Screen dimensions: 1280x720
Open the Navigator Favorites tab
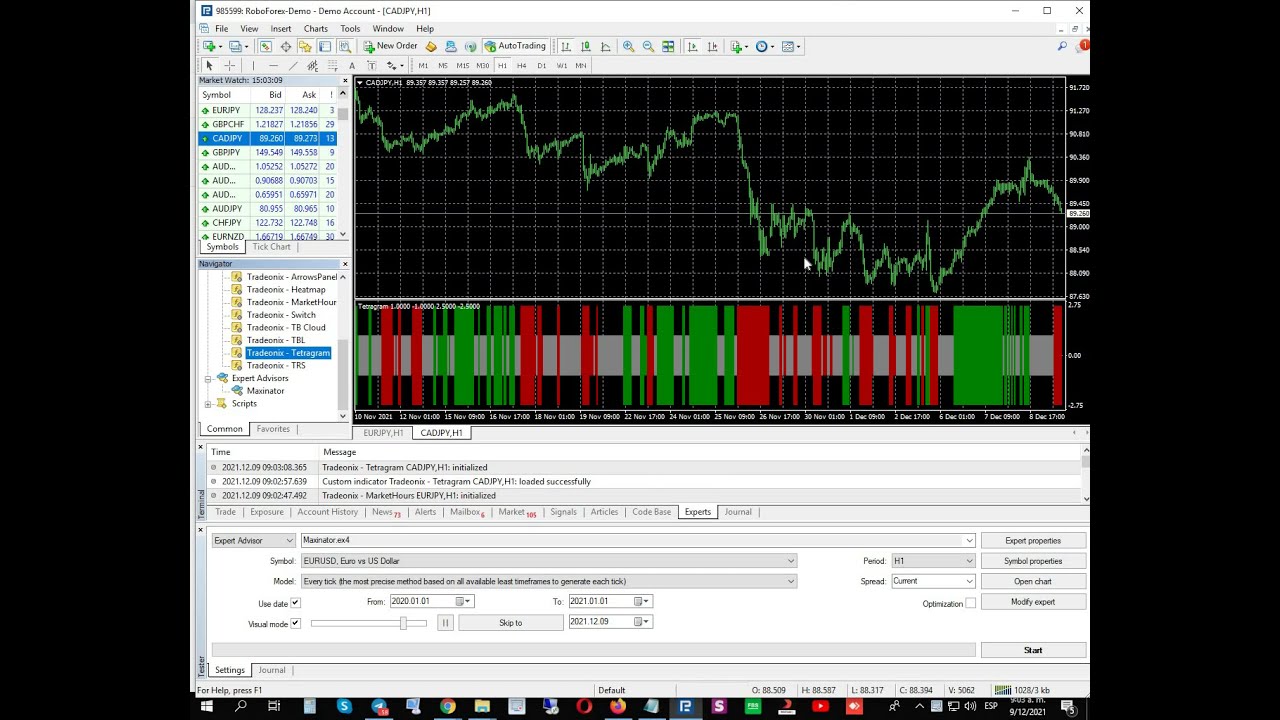coord(273,429)
